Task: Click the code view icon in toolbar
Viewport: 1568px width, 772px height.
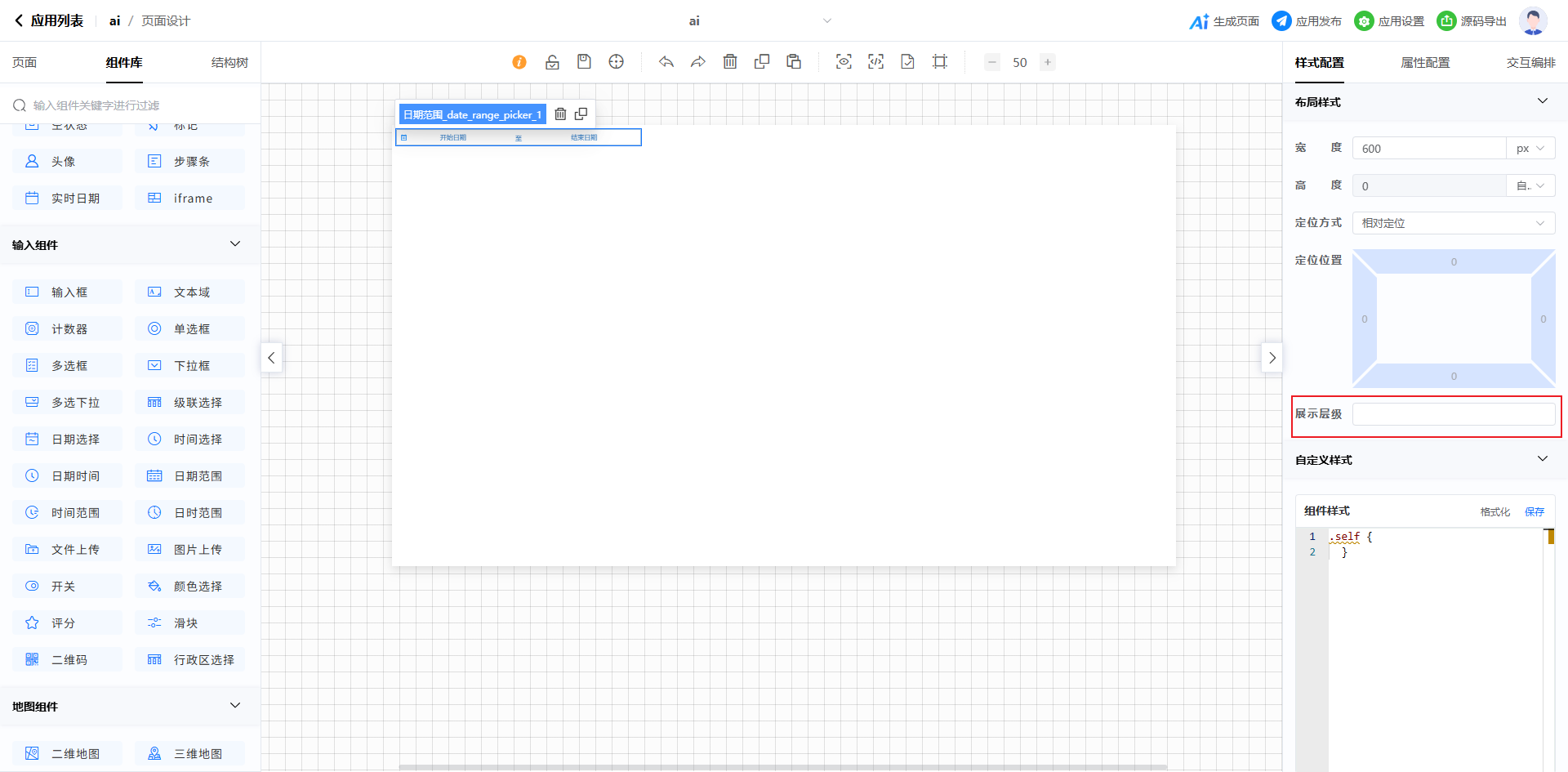Action: tap(875, 62)
